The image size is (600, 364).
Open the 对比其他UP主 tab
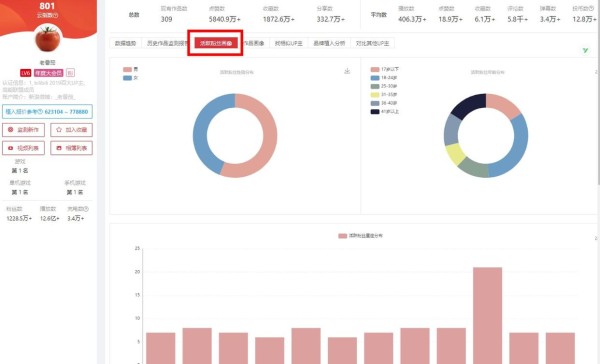[372, 43]
